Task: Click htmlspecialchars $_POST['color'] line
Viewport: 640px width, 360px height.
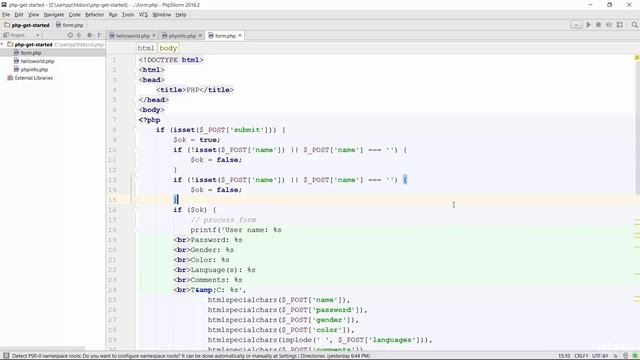Action: 281,330
